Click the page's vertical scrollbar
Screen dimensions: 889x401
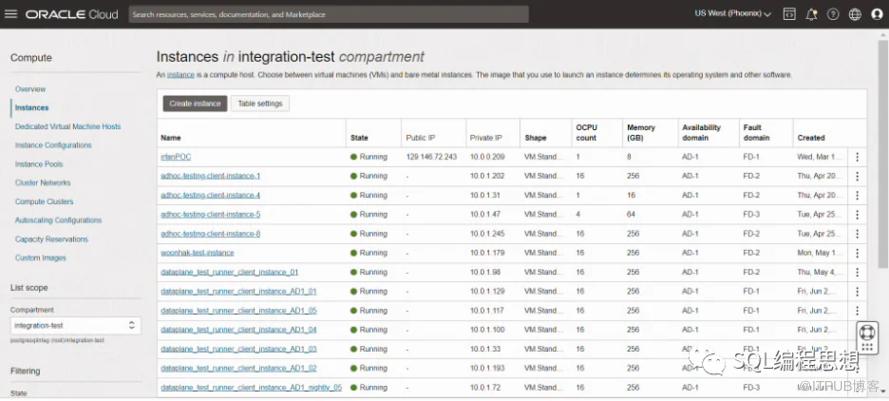coord(884,200)
